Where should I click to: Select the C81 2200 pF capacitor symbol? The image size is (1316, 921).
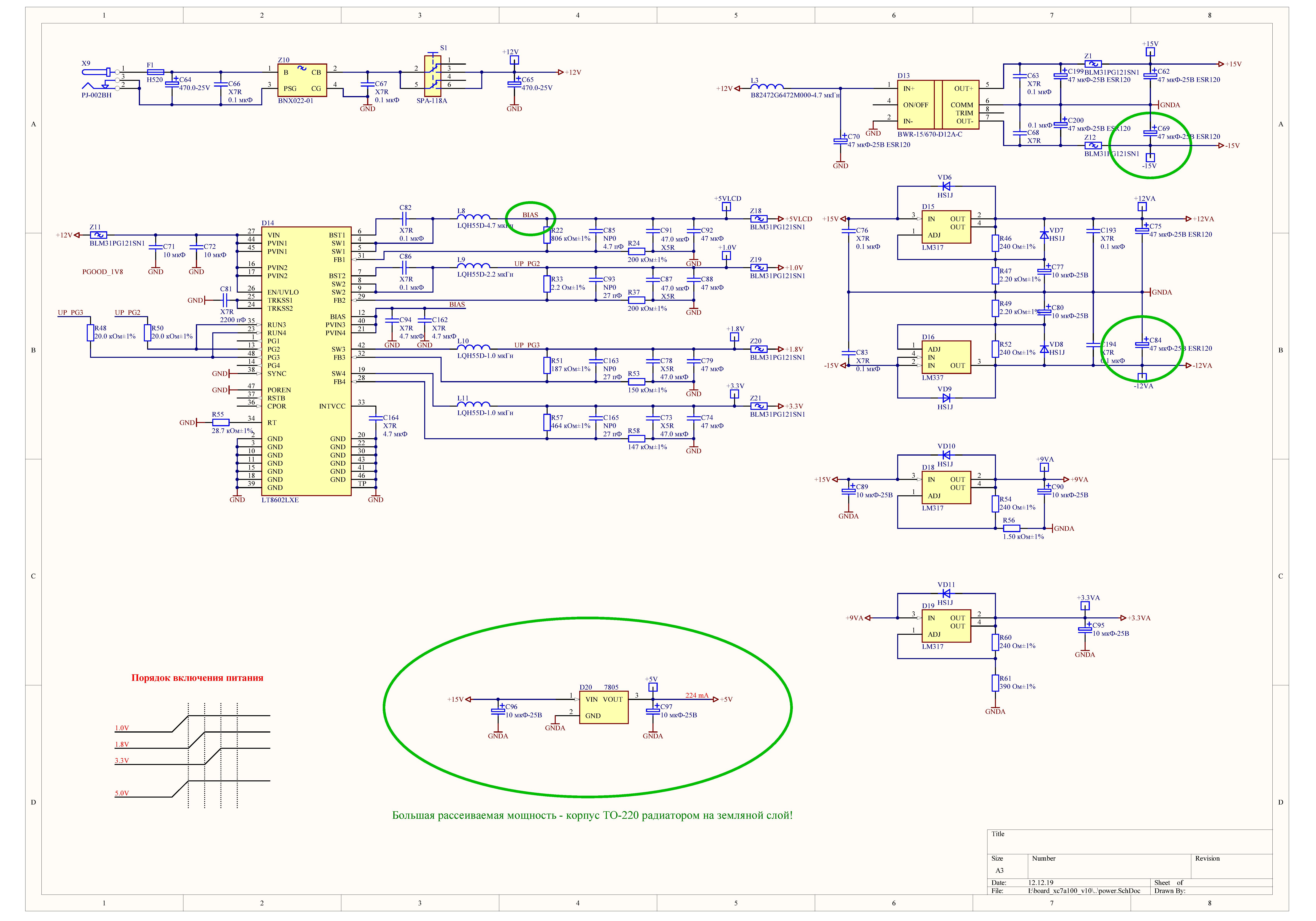(x=225, y=301)
